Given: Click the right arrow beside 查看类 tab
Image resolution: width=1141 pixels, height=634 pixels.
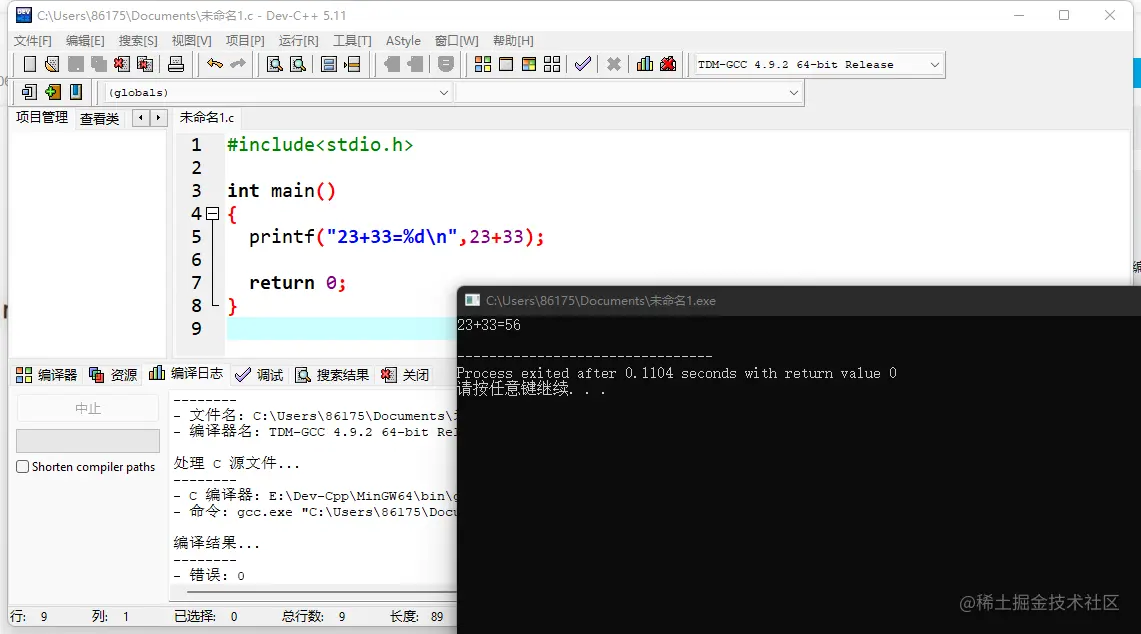Looking at the screenshot, I should (159, 117).
